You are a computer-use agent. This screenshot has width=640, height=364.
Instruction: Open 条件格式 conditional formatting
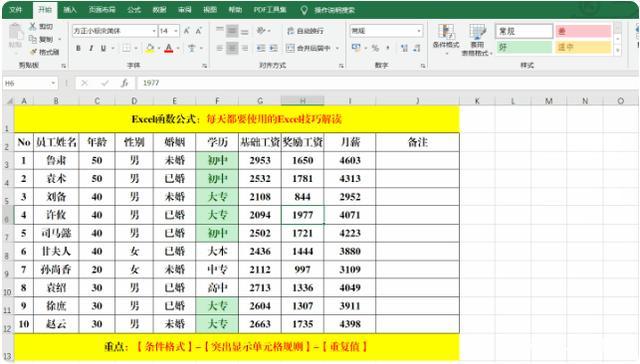tap(446, 39)
